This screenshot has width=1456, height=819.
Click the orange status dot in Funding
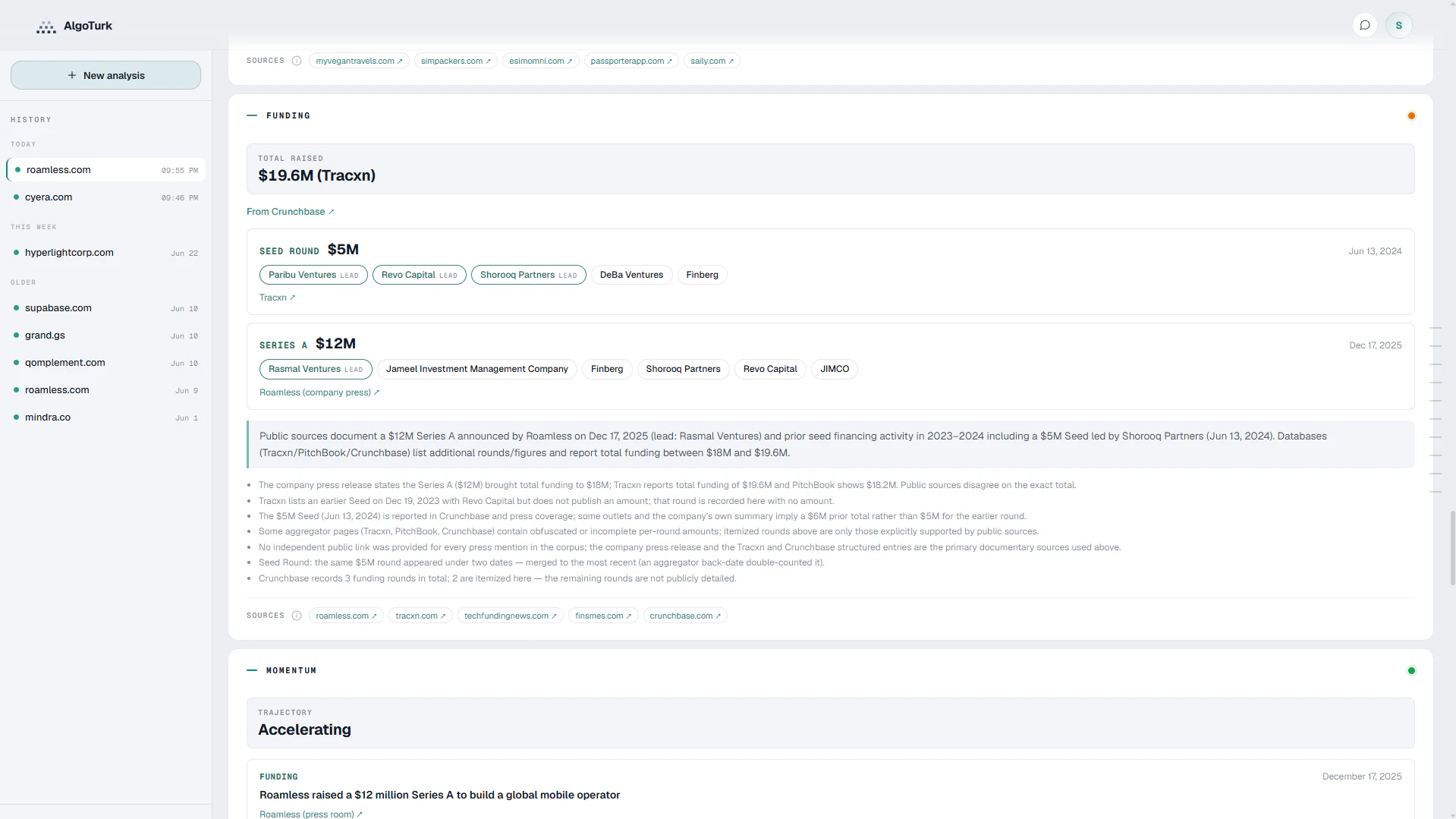pyautogui.click(x=1411, y=116)
